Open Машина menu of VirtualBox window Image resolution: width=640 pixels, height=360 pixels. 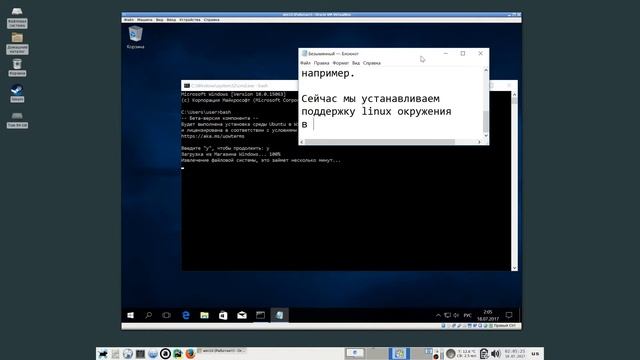pos(144,20)
